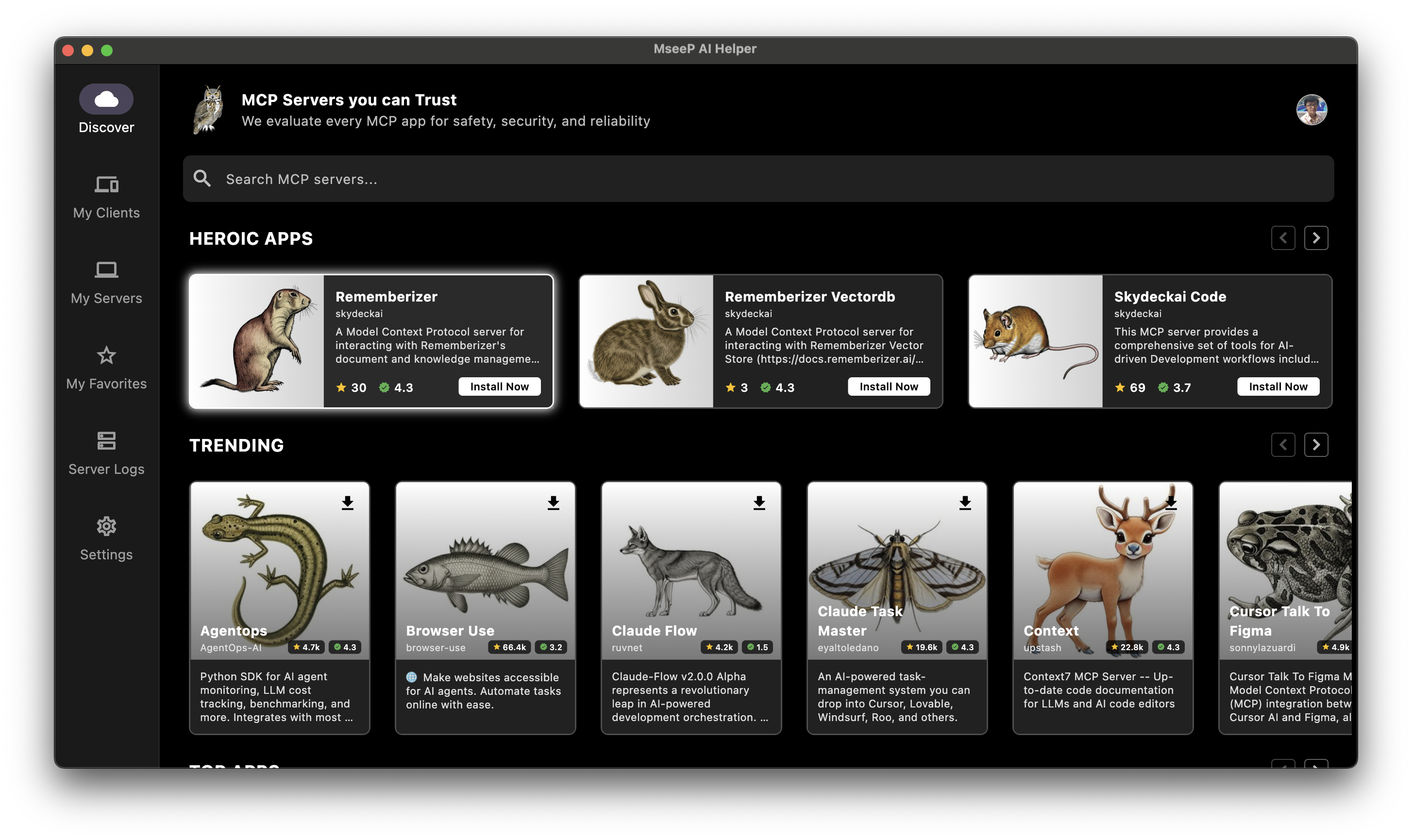Install Now the Rememberizer Vectordb server

point(889,386)
